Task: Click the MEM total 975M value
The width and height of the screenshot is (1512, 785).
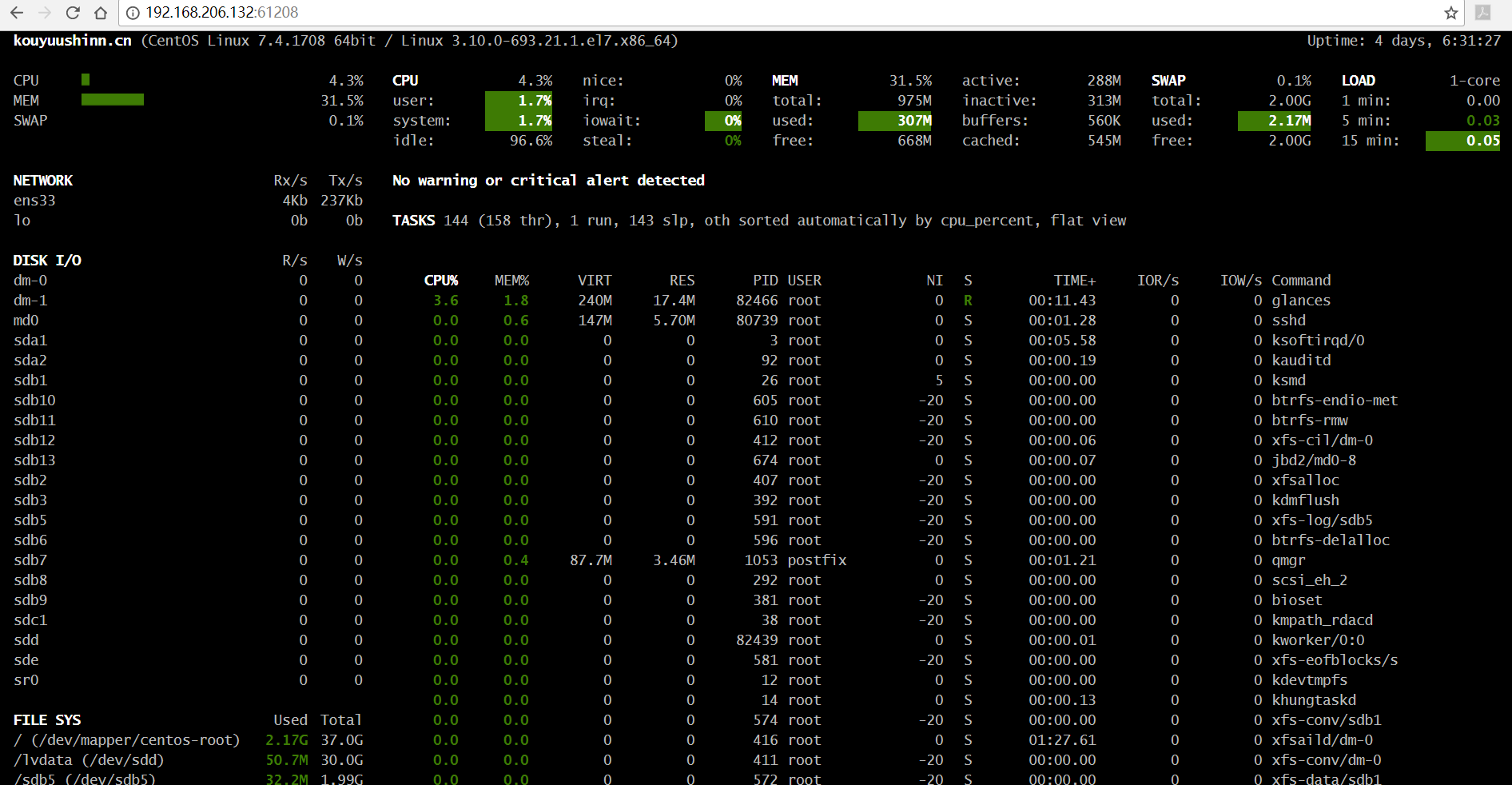Action: (x=914, y=101)
